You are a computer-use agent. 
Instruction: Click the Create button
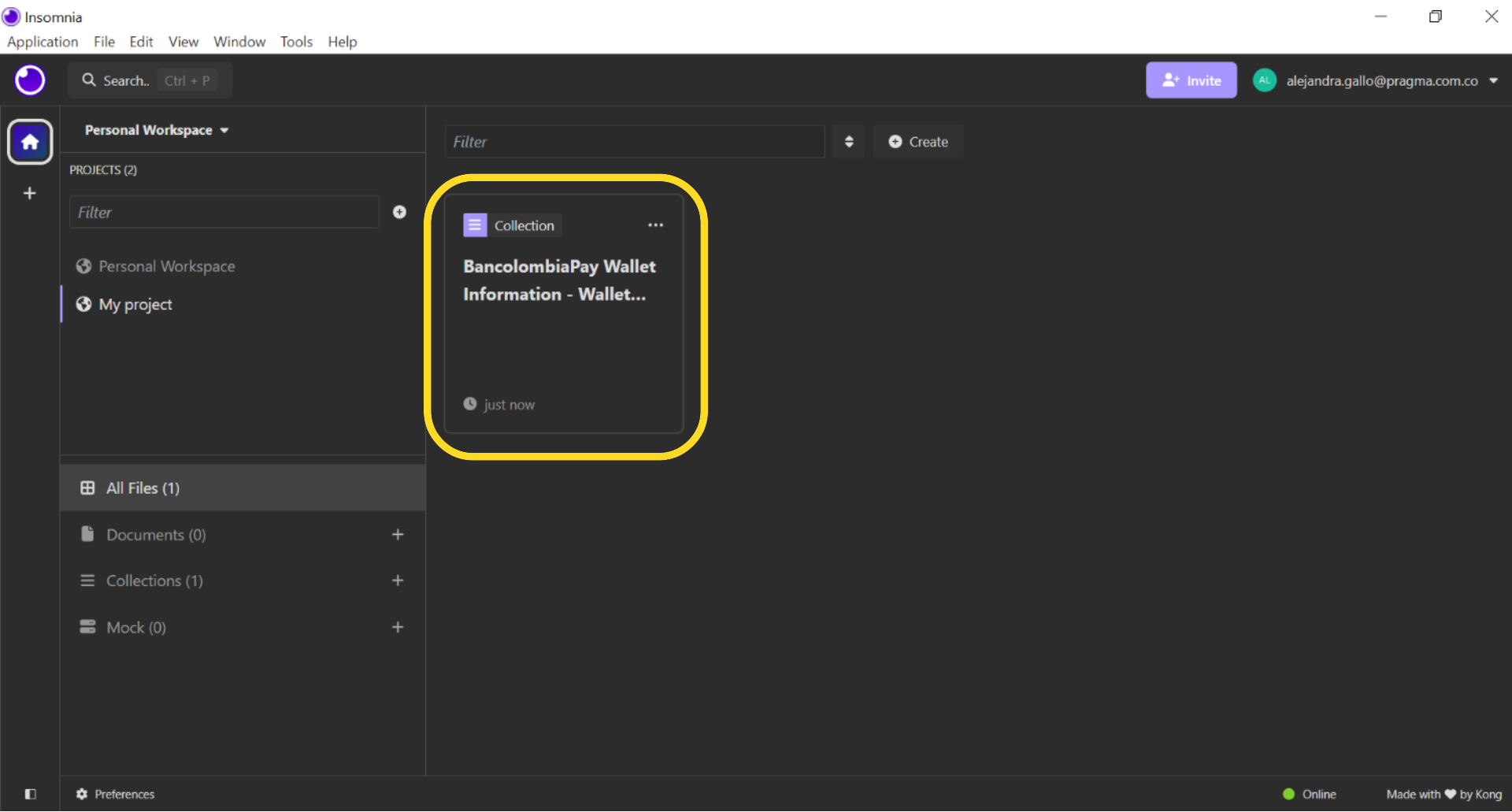coord(918,142)
